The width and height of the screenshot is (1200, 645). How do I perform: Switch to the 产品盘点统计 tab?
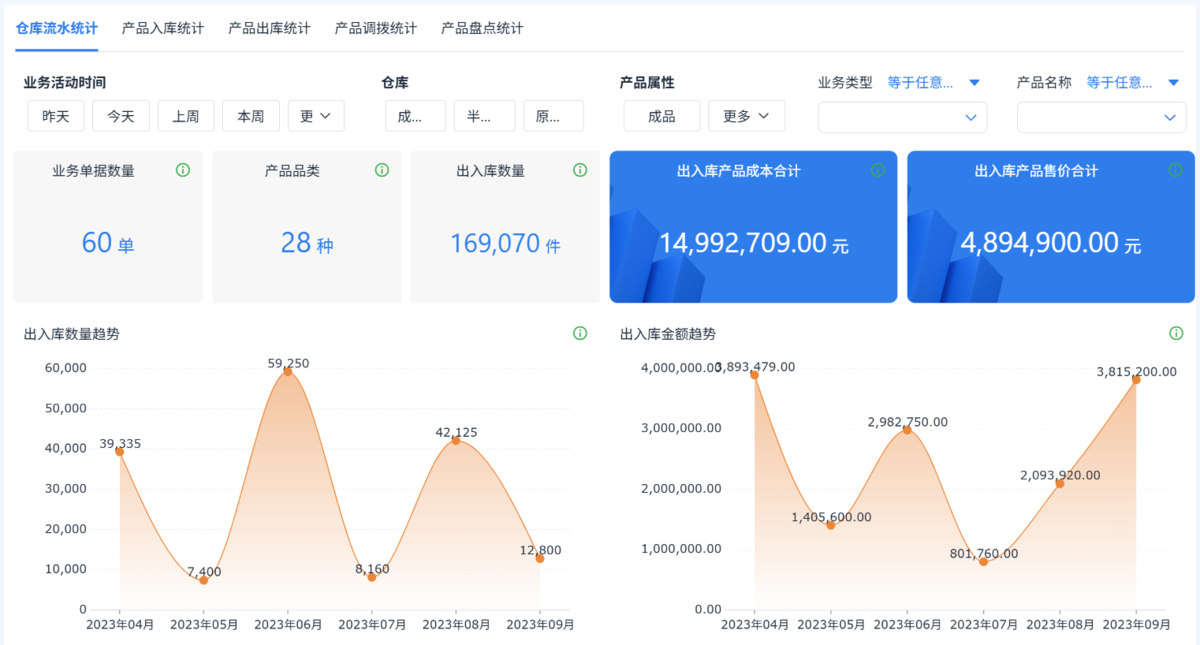click(482, 28)
